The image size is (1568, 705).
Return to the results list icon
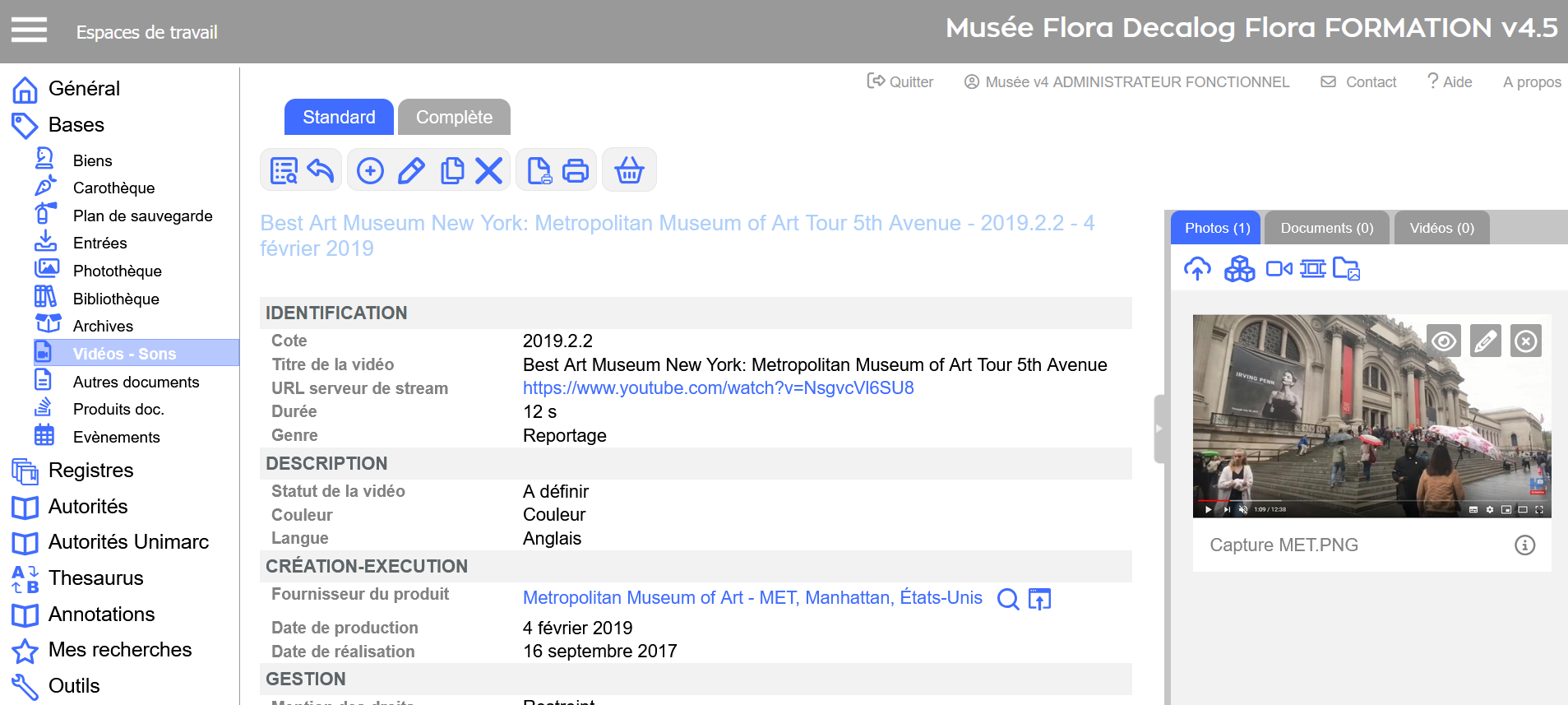284,170
